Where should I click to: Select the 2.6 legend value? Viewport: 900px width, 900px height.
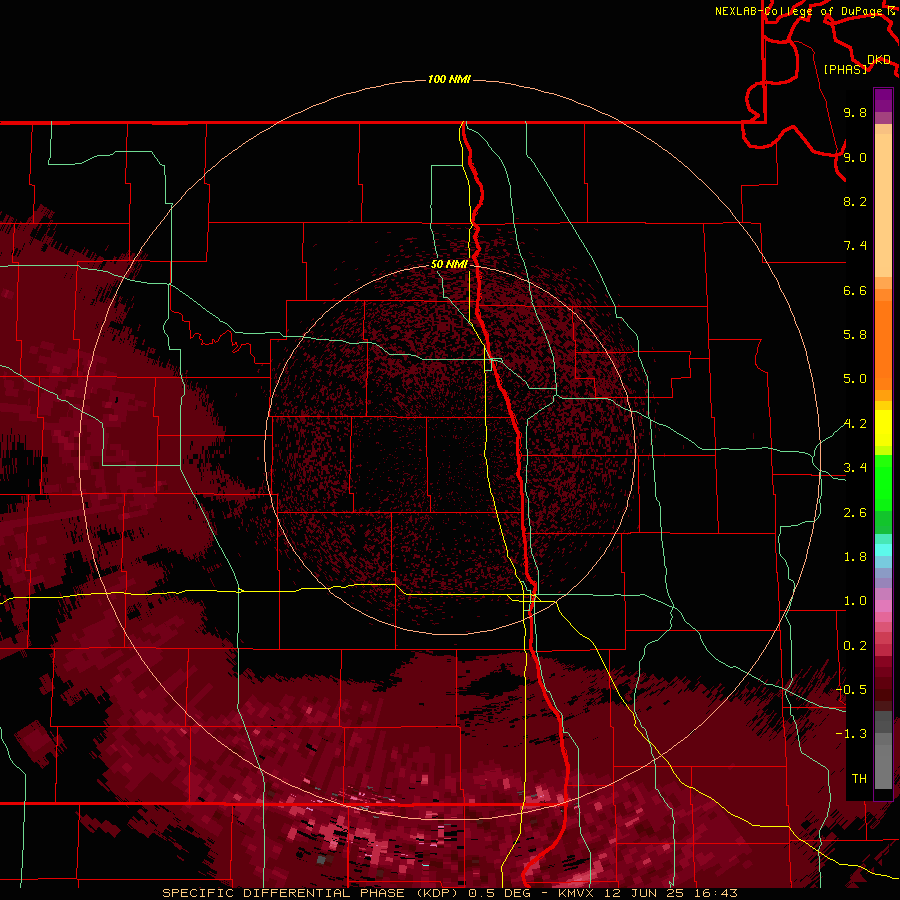tap(855, 513)
